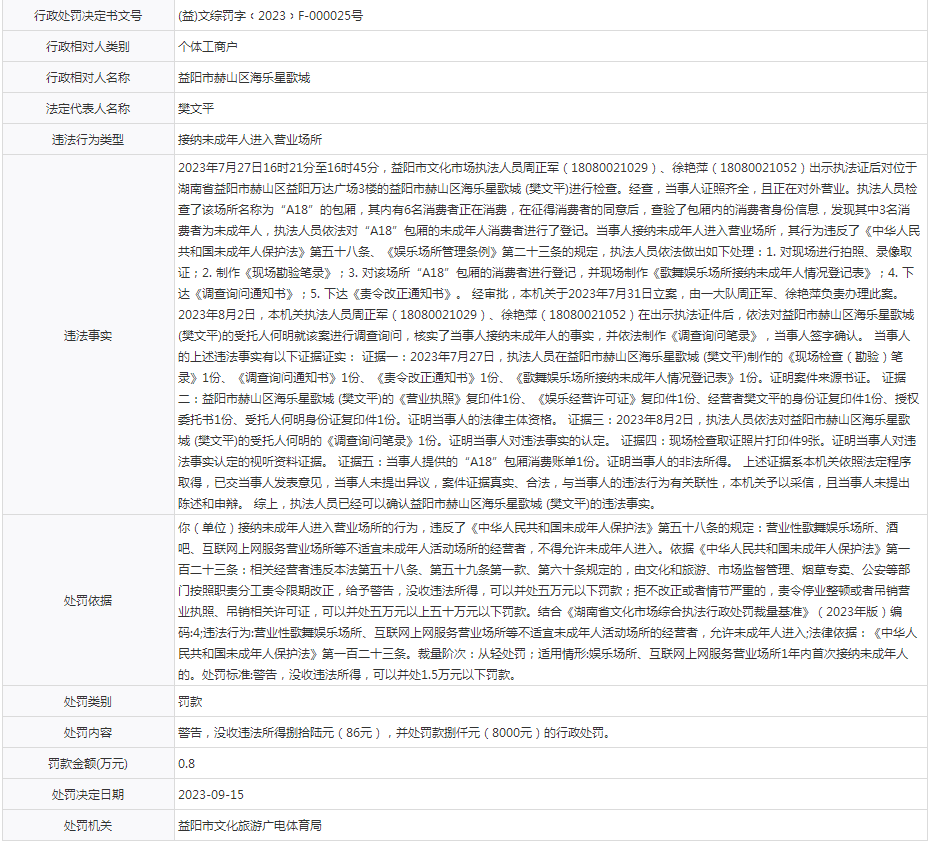Click the 行政相对人名称 label cell

[x=88, y=78]
